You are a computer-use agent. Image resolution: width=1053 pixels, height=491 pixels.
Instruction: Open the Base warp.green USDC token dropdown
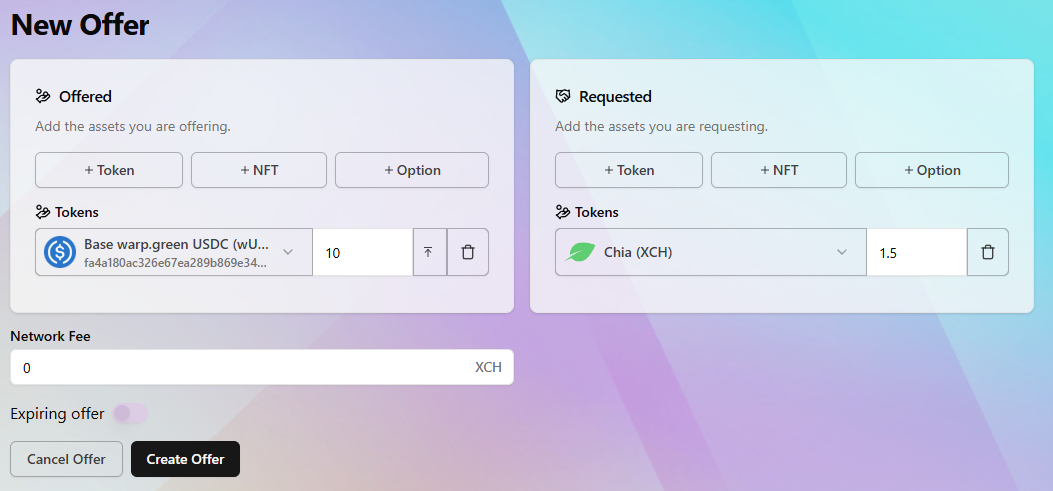click(x=174, y=252)
